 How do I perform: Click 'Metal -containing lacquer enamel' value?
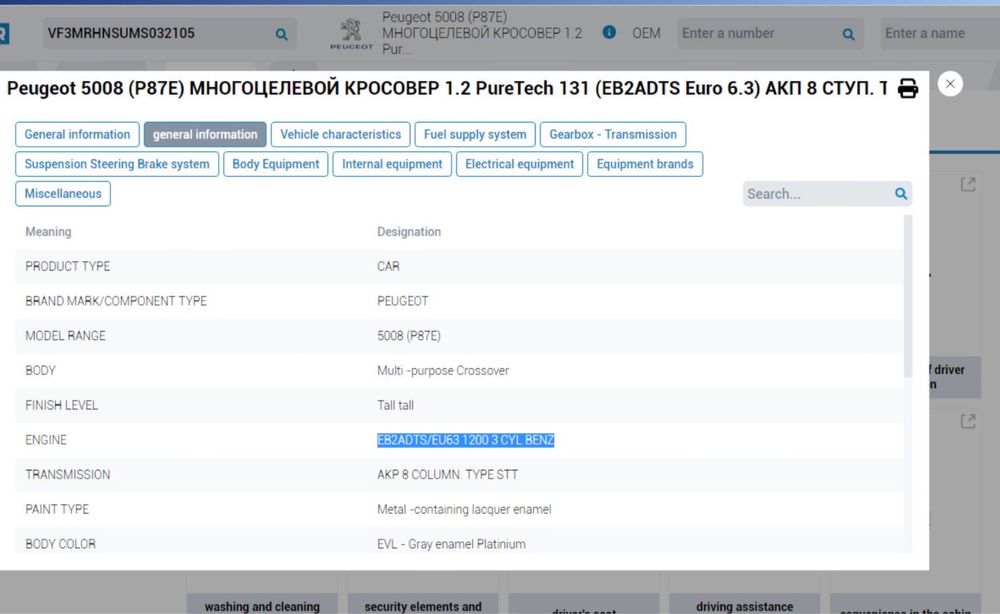click(x=464, y=509)
